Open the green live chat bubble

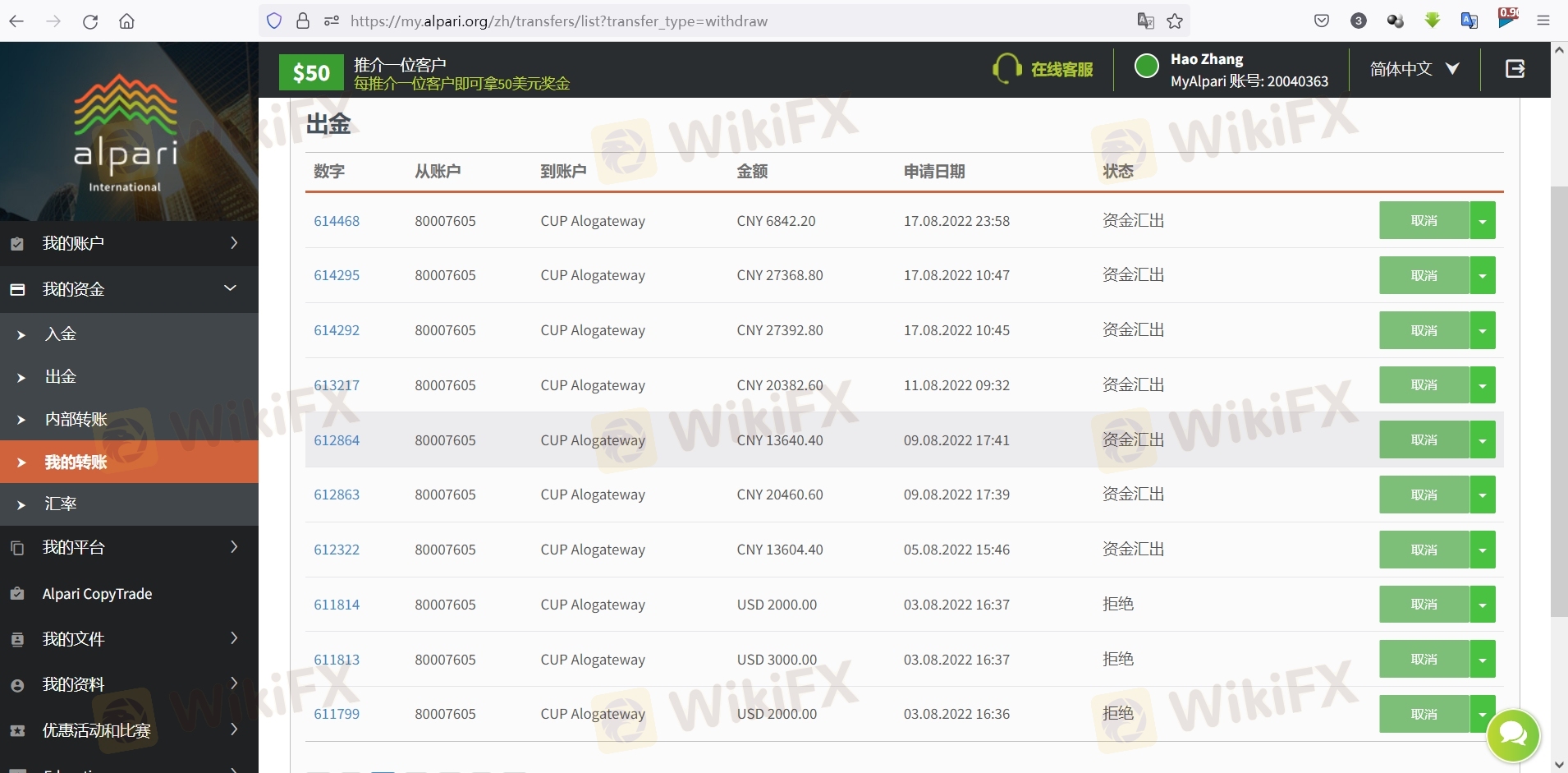point(1513,736)
